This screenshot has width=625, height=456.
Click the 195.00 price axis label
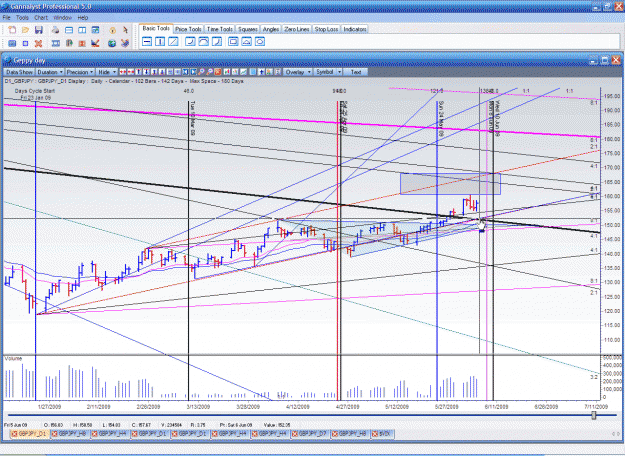pos(612,96)
